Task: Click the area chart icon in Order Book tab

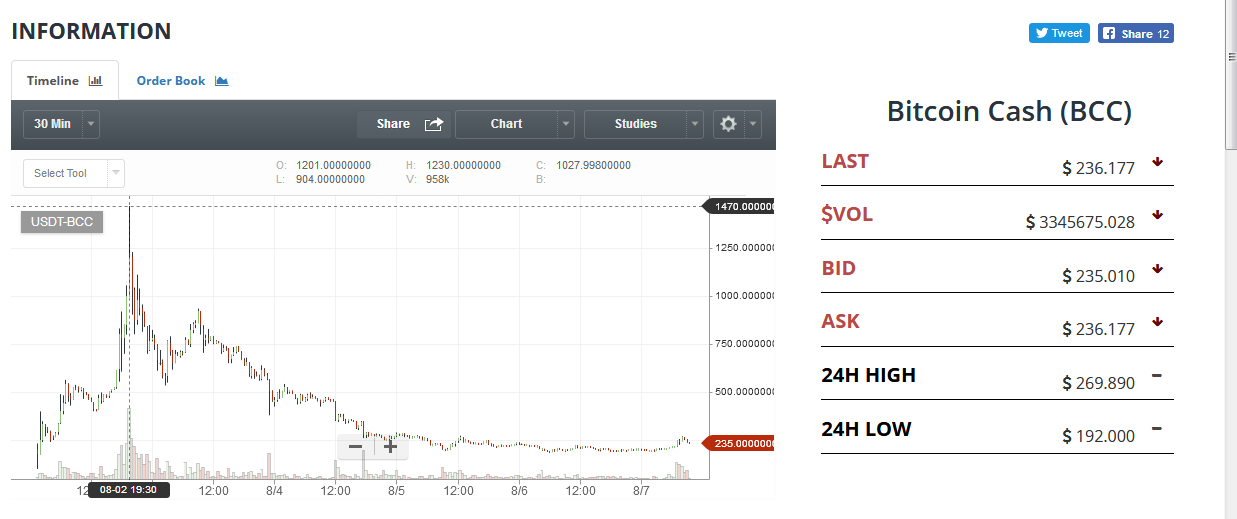Action: 222,81
